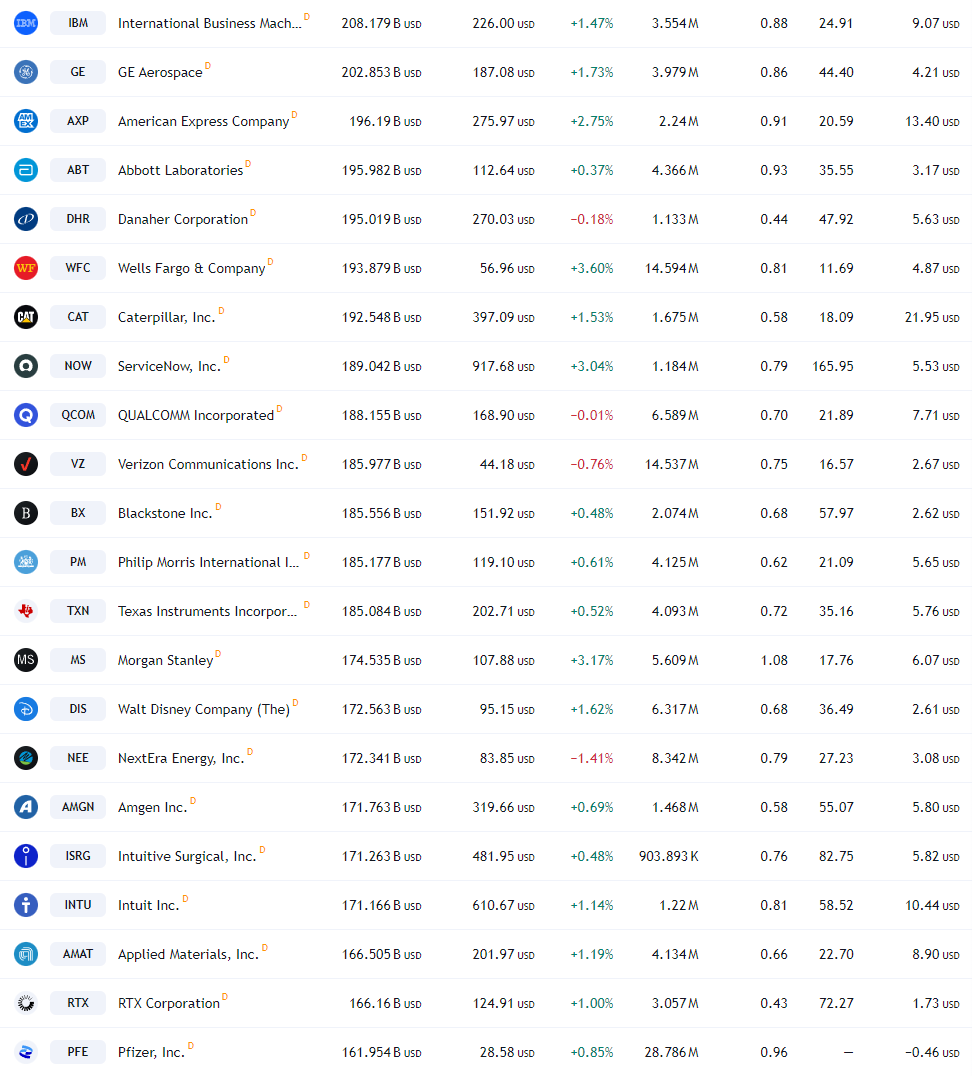Select the DHR ticker badge
The image size is (972, 1076).
pos(78,219)
